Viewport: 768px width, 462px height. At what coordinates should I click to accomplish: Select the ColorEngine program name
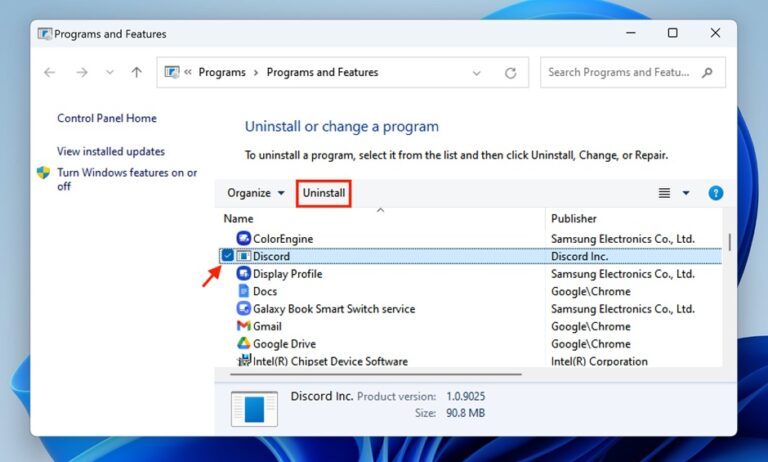(283, 239)
